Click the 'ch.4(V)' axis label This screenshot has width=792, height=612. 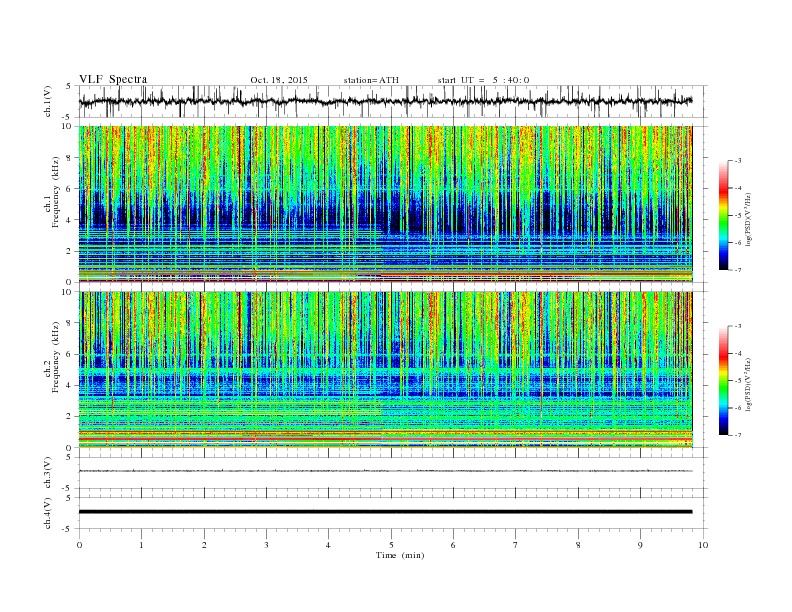(x=48, y=513)
